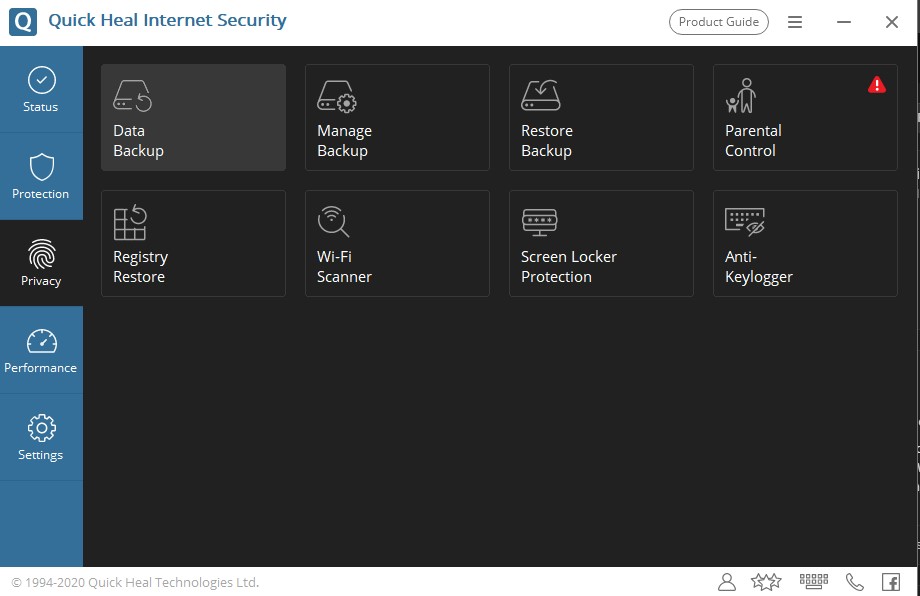Switch to the Status tab
The height and width of the screenshot is (596, 920).
[41, 89]
